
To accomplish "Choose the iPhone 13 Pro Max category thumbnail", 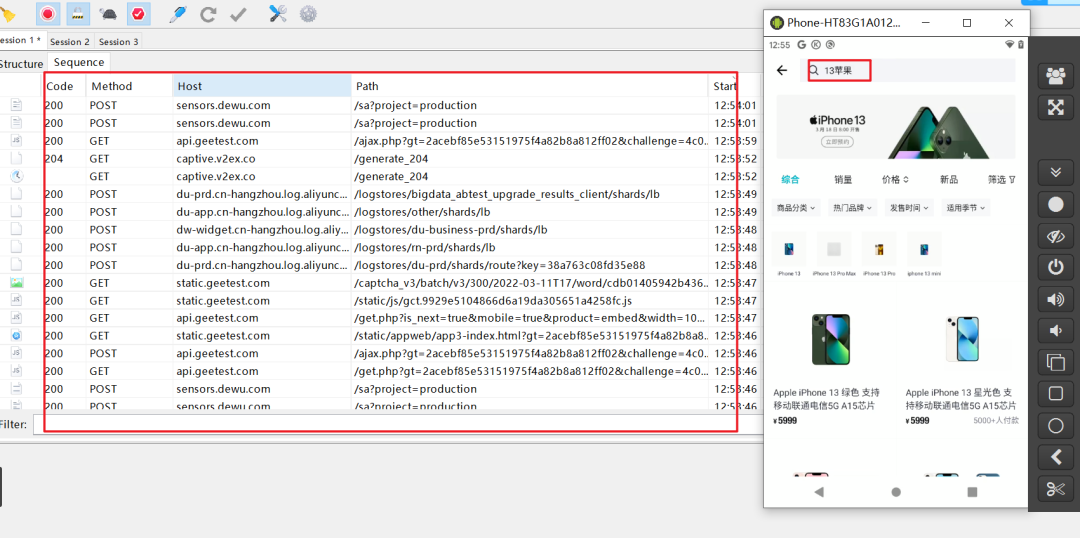I will [x=834, y=254].
